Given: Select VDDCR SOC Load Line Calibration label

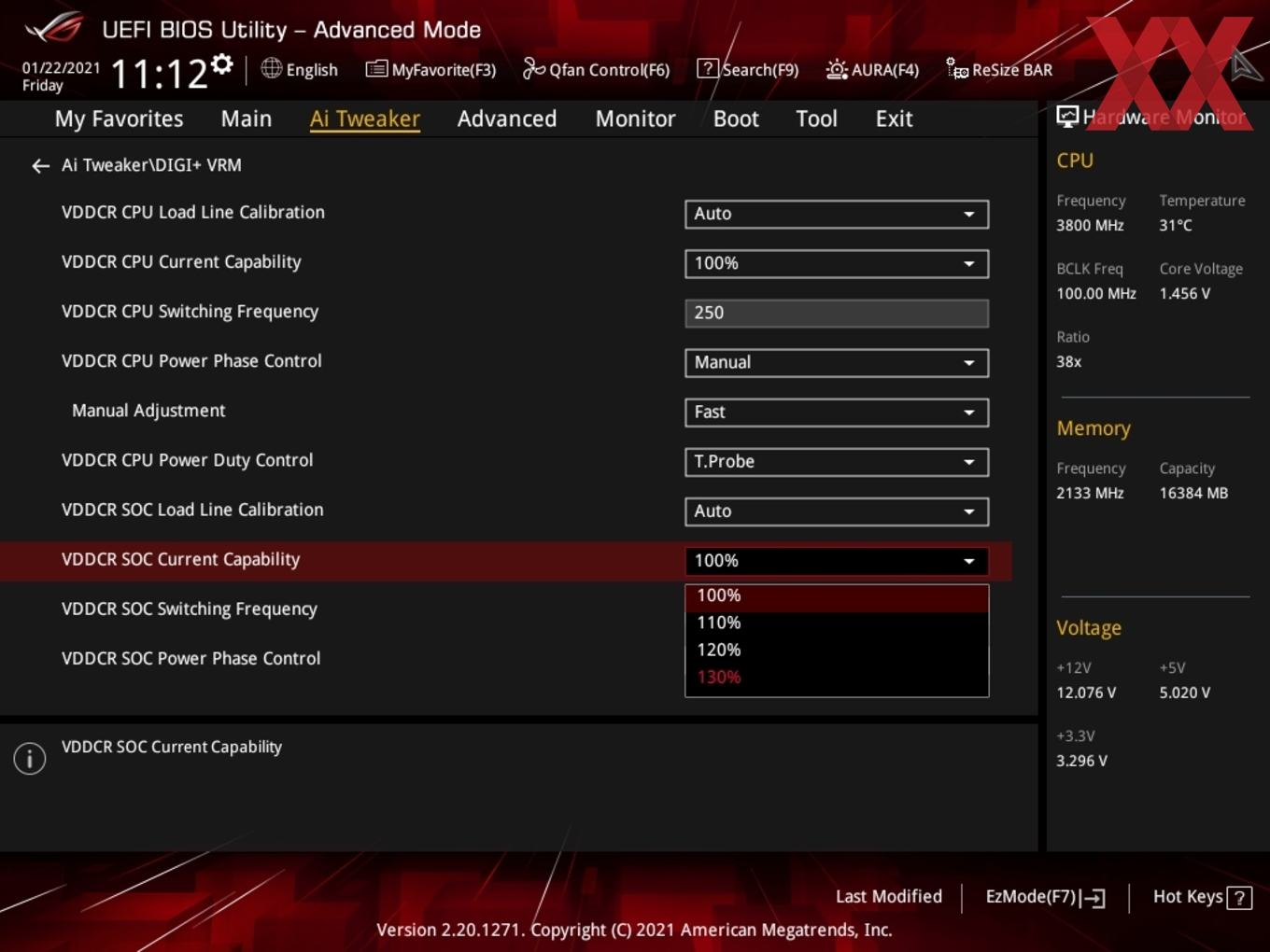Looking at the screenshot, I should (192, 510).
